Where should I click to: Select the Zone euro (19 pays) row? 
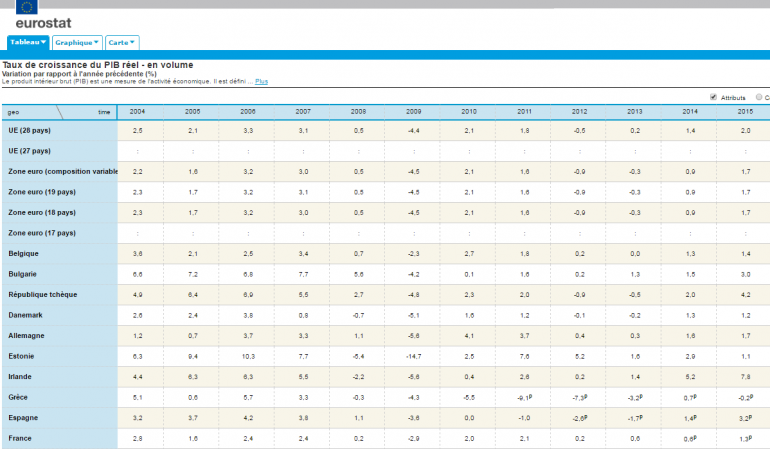tap(43, 192)
